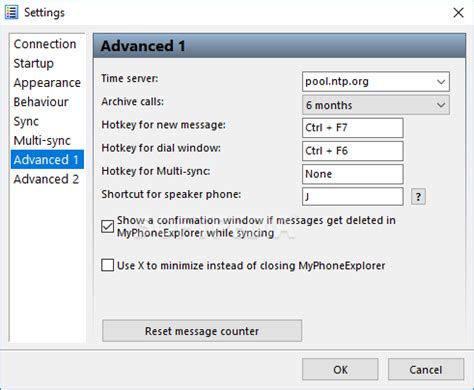Enable Use X to minimize checkbox
The height and width of the screenshot is (390, 474).
coord(107,265)
